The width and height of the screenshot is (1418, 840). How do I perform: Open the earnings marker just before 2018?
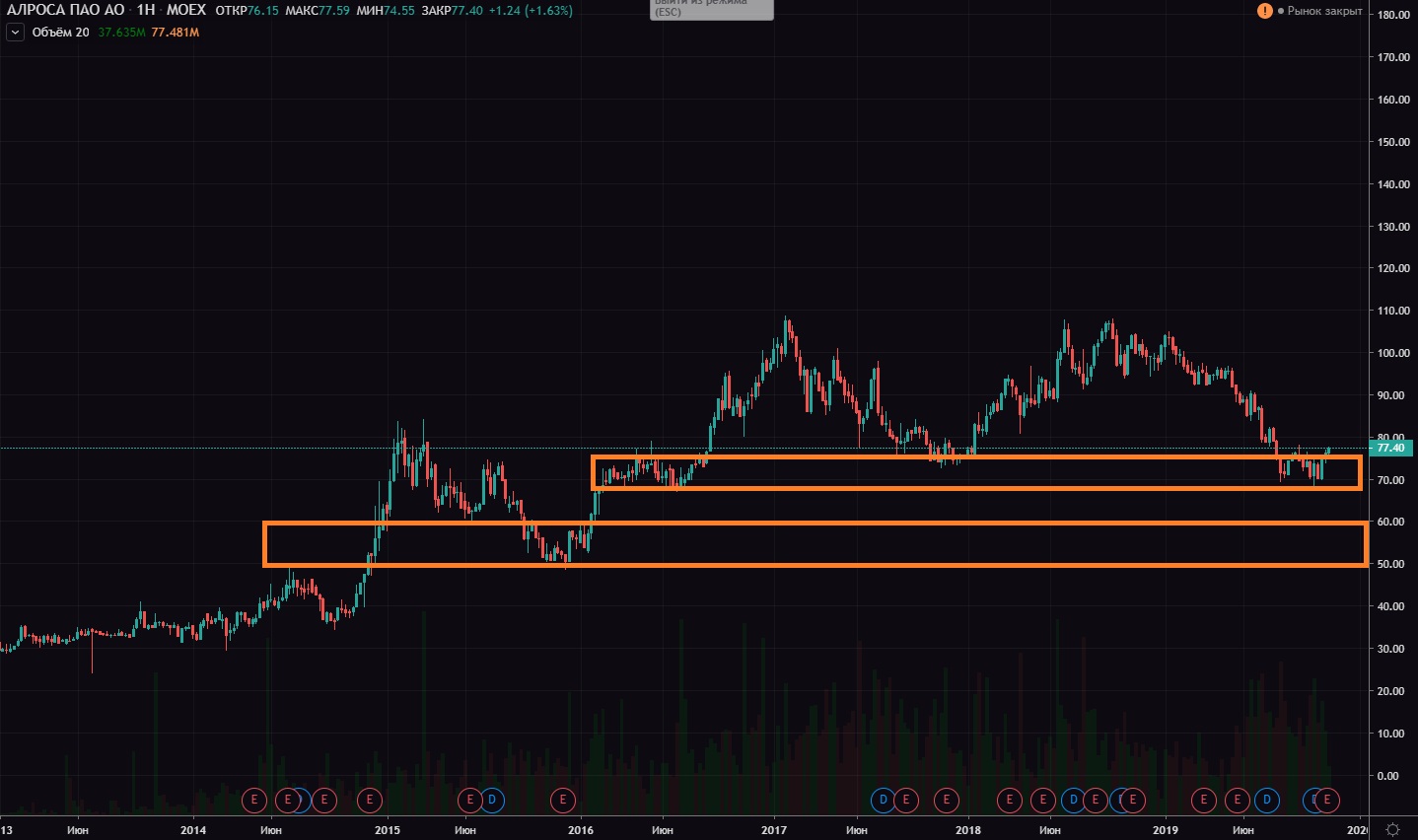tap(947, 800)
